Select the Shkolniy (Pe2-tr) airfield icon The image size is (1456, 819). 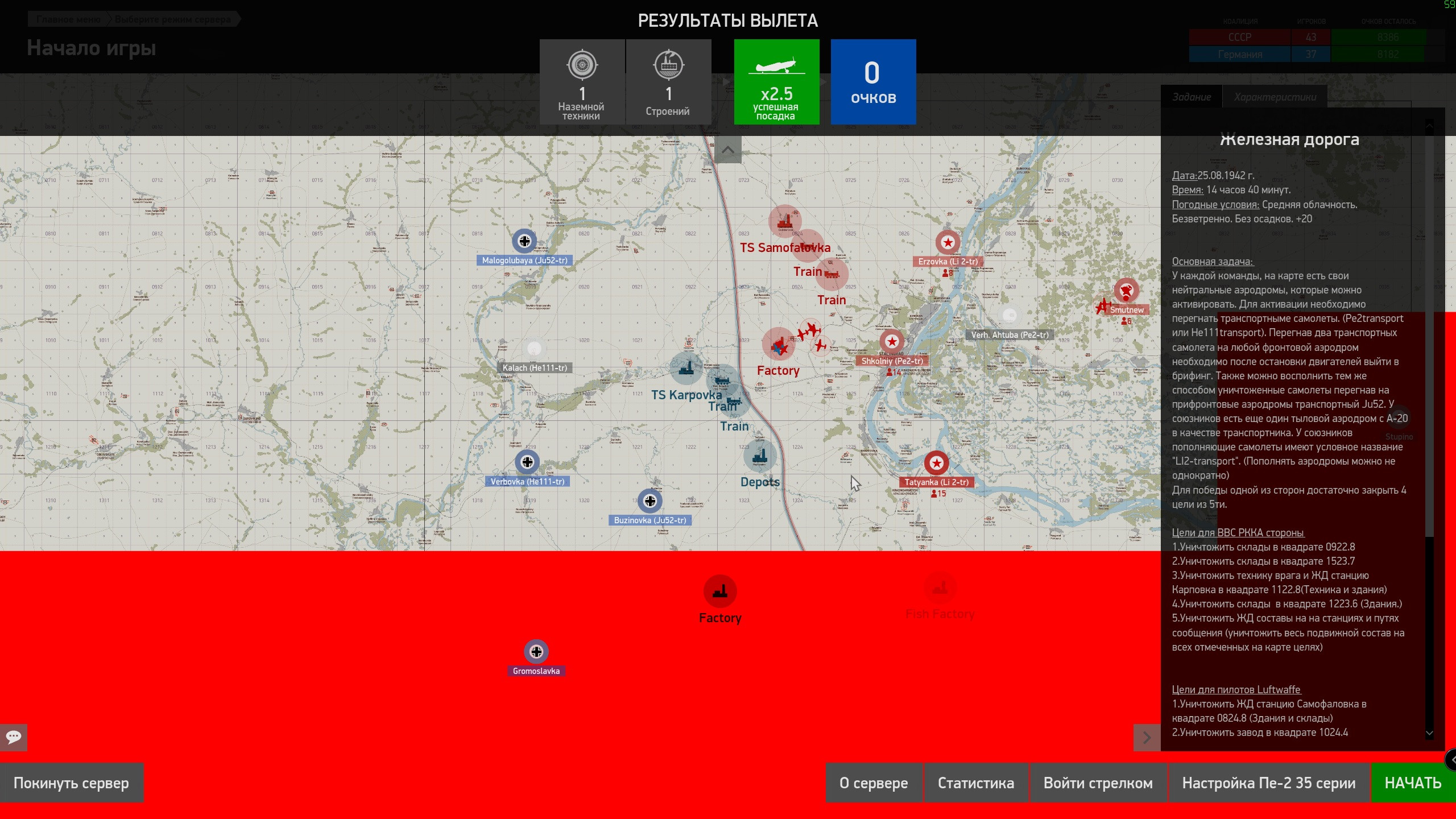(x=892, y=342)
